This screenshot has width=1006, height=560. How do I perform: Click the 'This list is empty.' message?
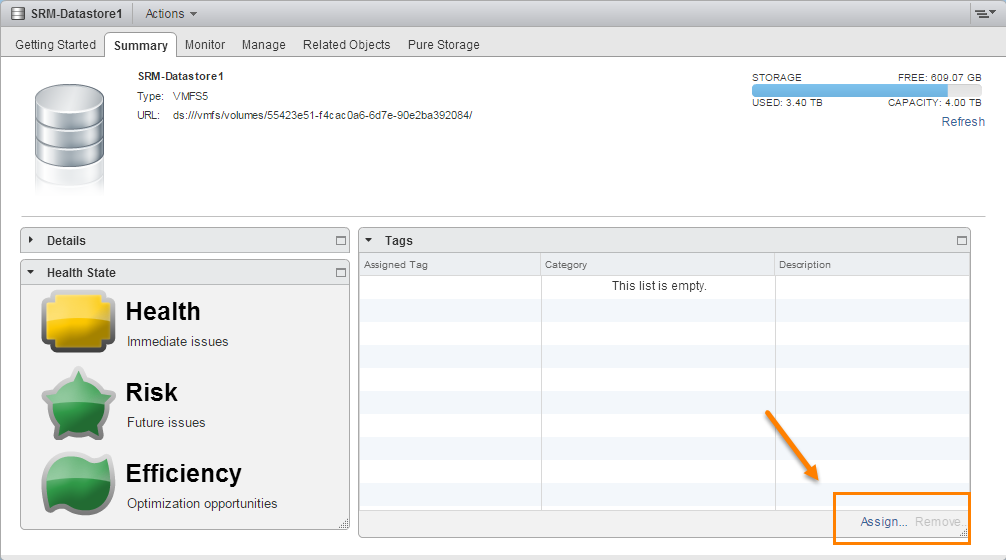coord(659,285)
